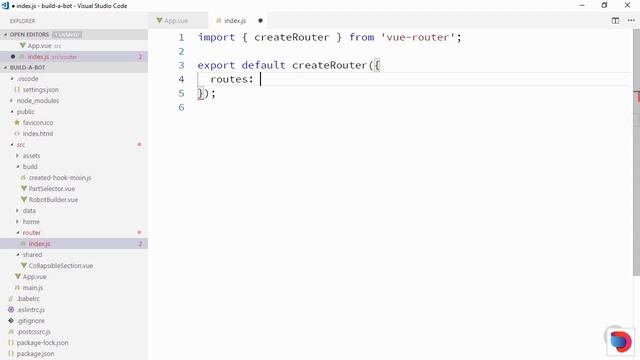The image size is (640, 360).
Task: Collapse the src folder
Action: [x=12, y=145]
